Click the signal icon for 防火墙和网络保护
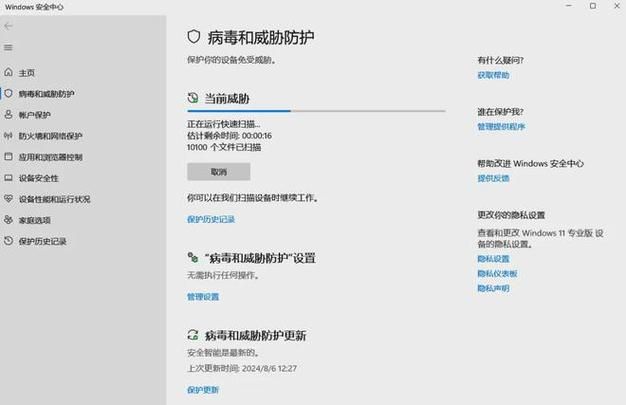 pyautogui.click(x=8, y=136)
